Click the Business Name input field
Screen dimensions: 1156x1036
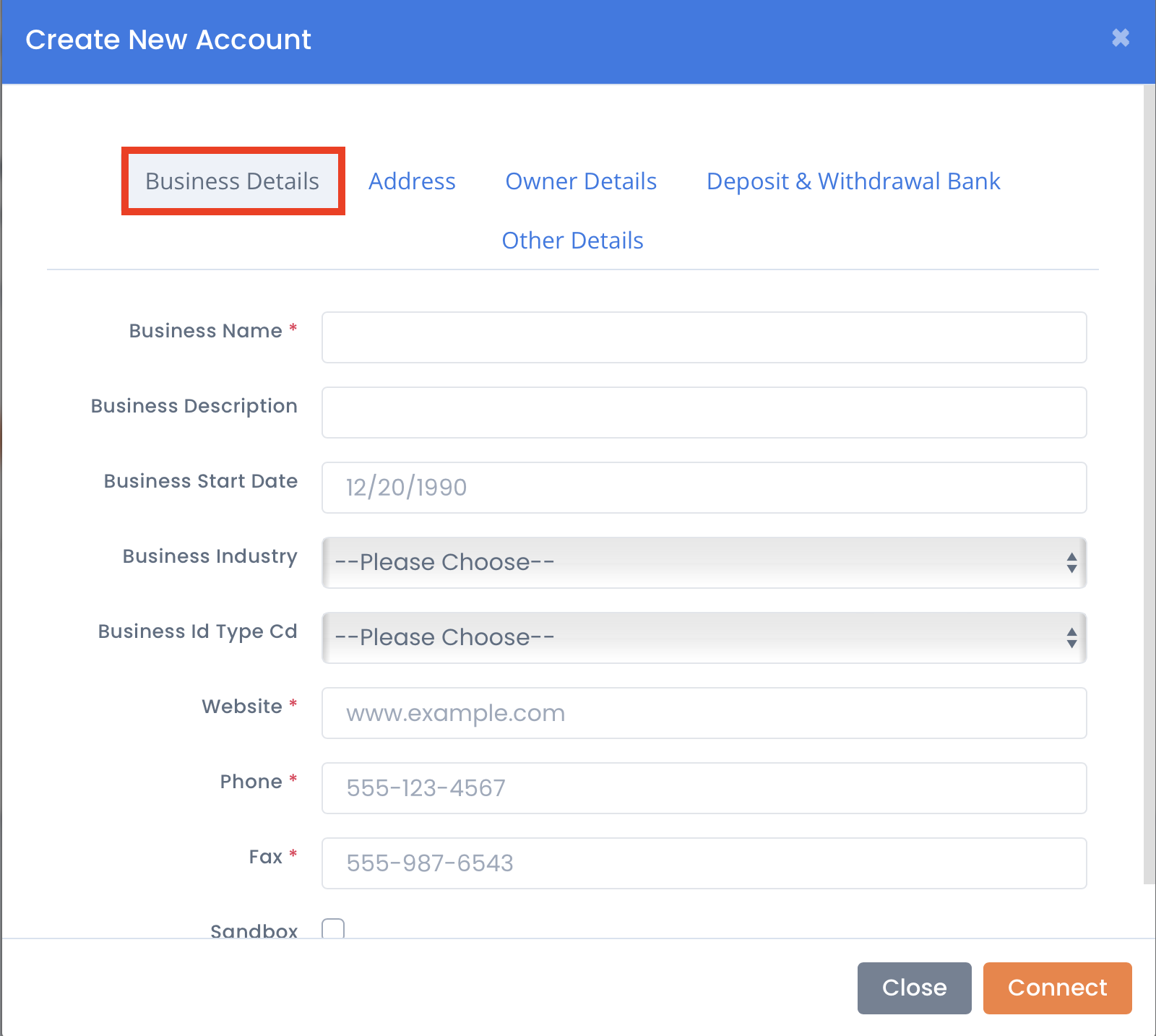704,337
